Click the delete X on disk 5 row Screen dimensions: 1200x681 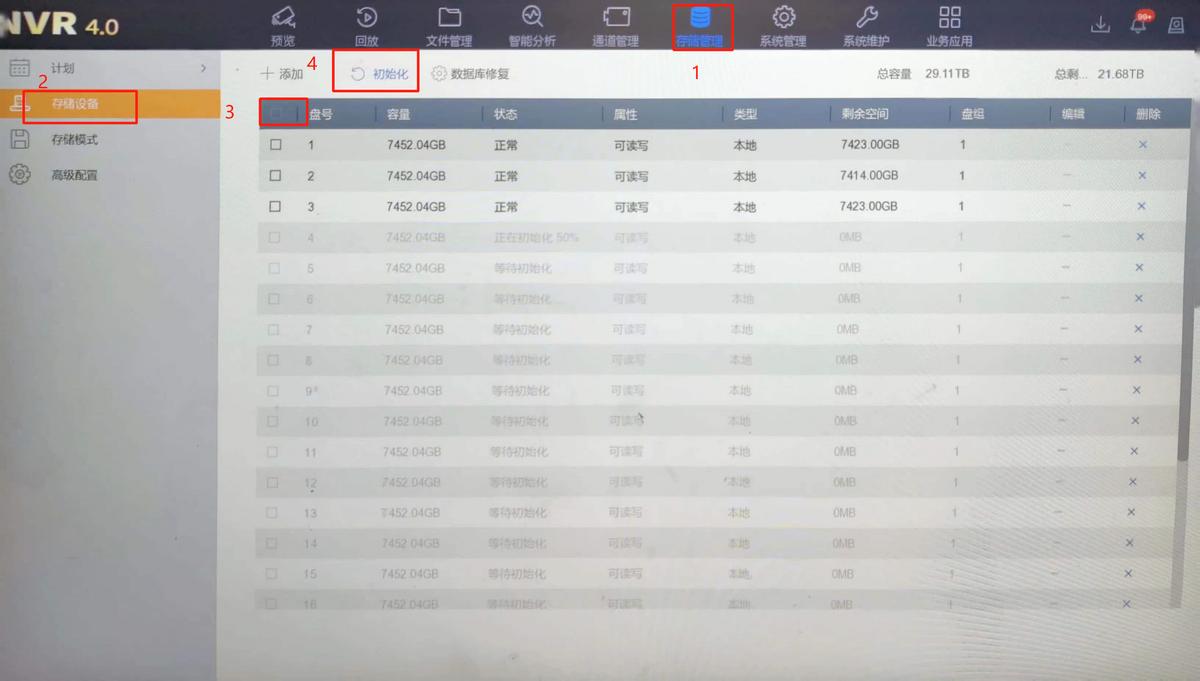1142,268
